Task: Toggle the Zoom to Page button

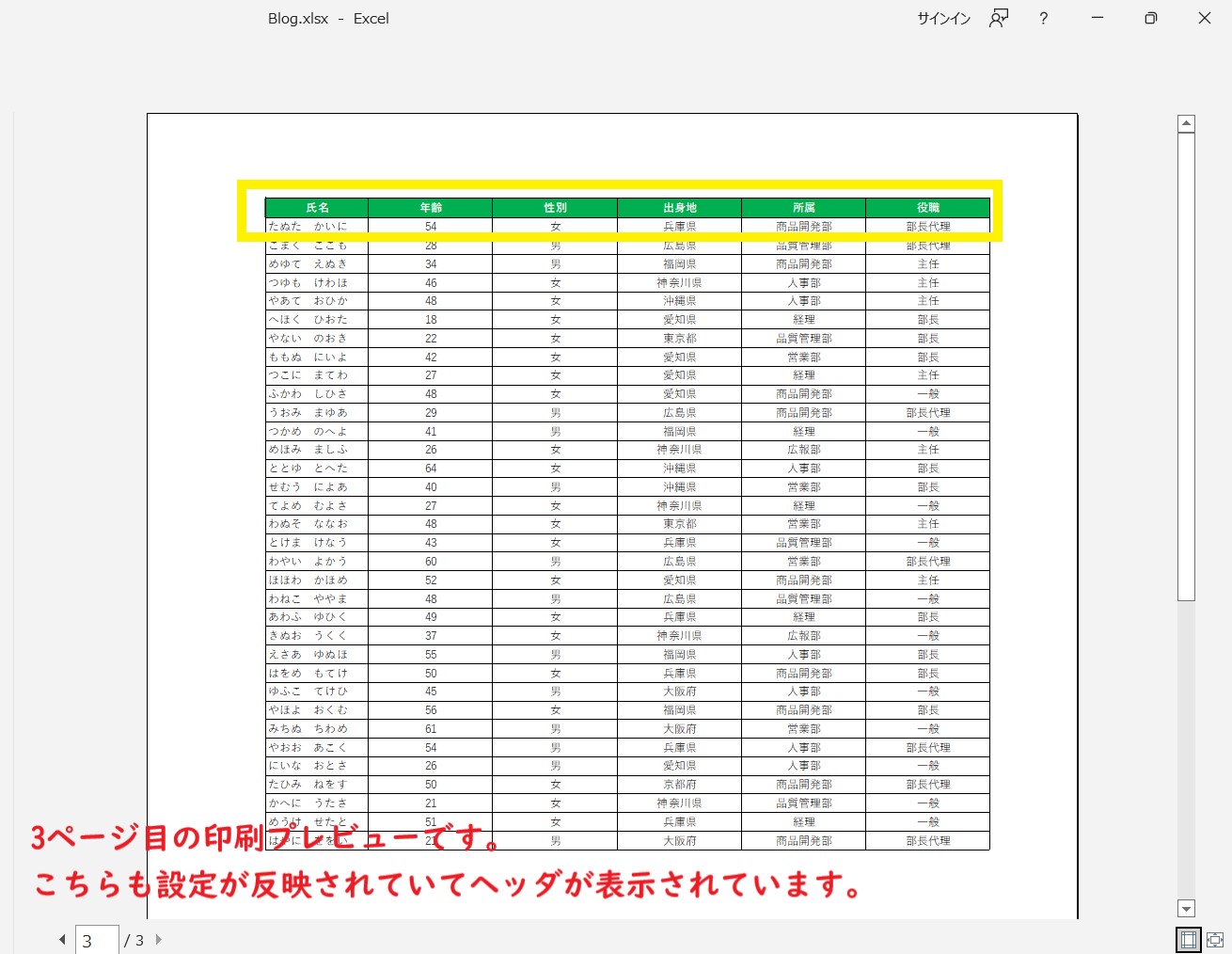Action: (1215, 939)
